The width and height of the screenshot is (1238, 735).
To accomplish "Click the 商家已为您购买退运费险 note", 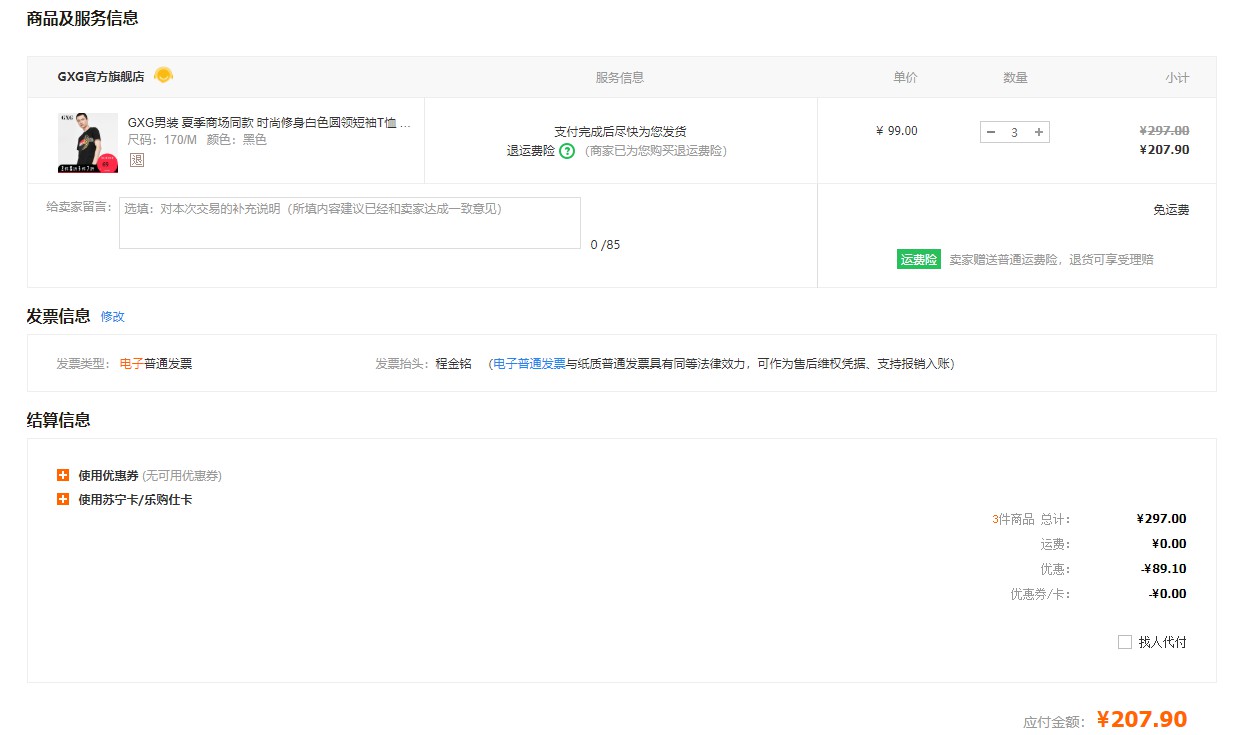I will (656, 151).
